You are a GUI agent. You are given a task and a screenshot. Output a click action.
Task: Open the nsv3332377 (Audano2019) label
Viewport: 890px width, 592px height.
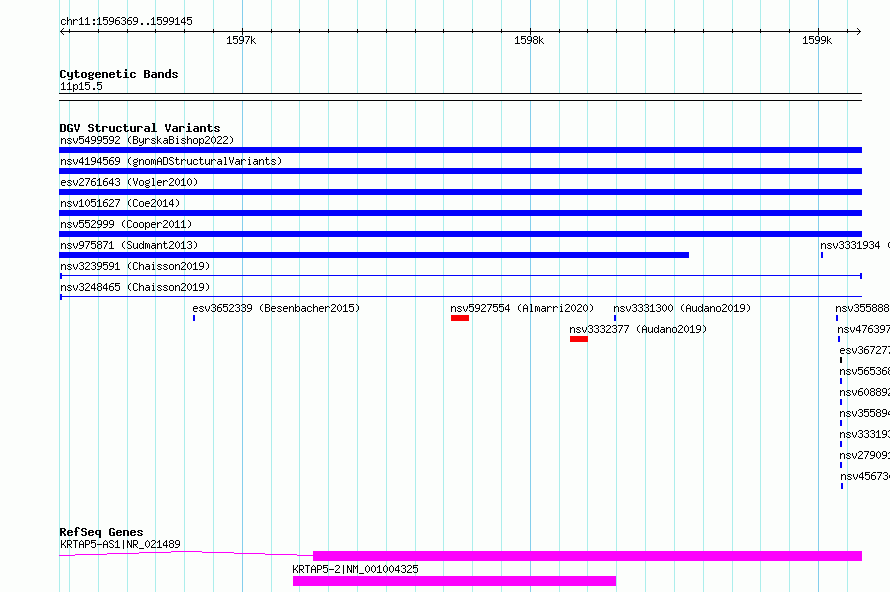(x=638, y=329)
